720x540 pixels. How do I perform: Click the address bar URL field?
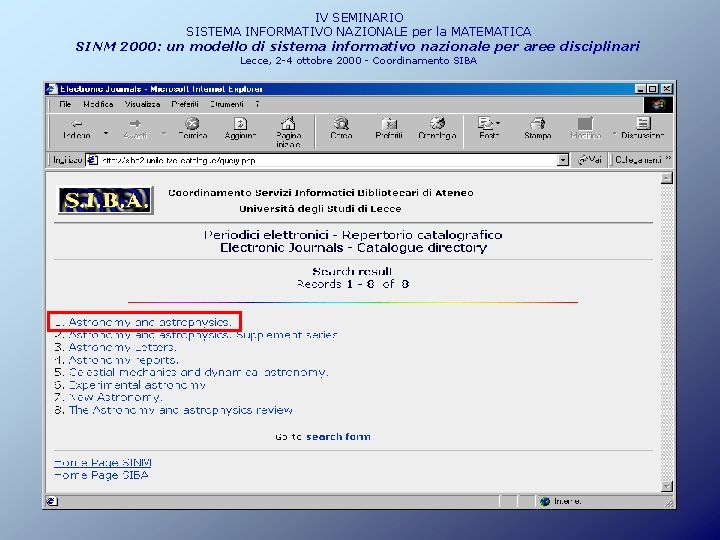click(327, 160)
